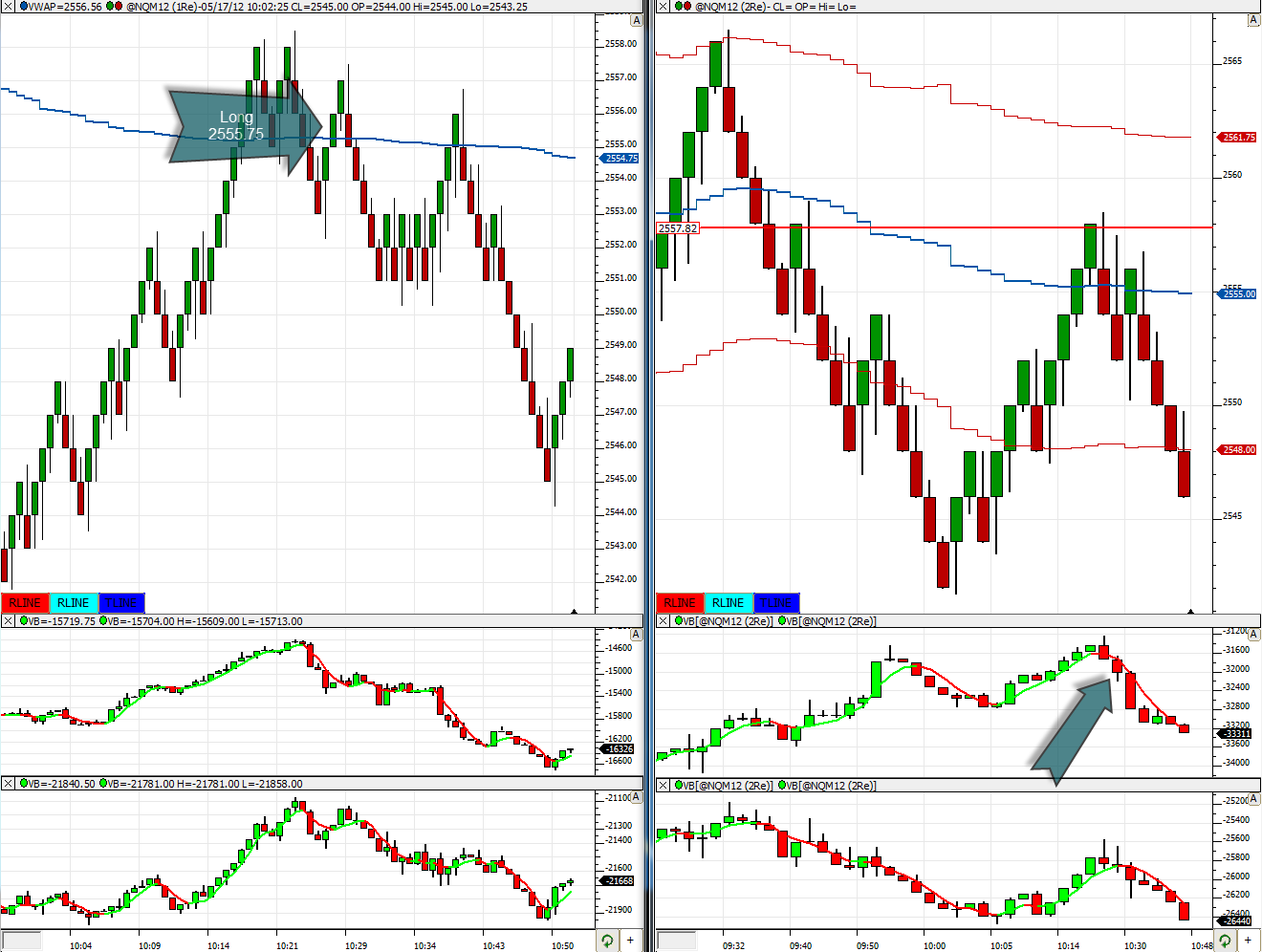Viewport: 1262px width, 952px height.
Task: Click the red symbol dot beside @NQM12 (2Re)
Action: (x=687, y=7)
